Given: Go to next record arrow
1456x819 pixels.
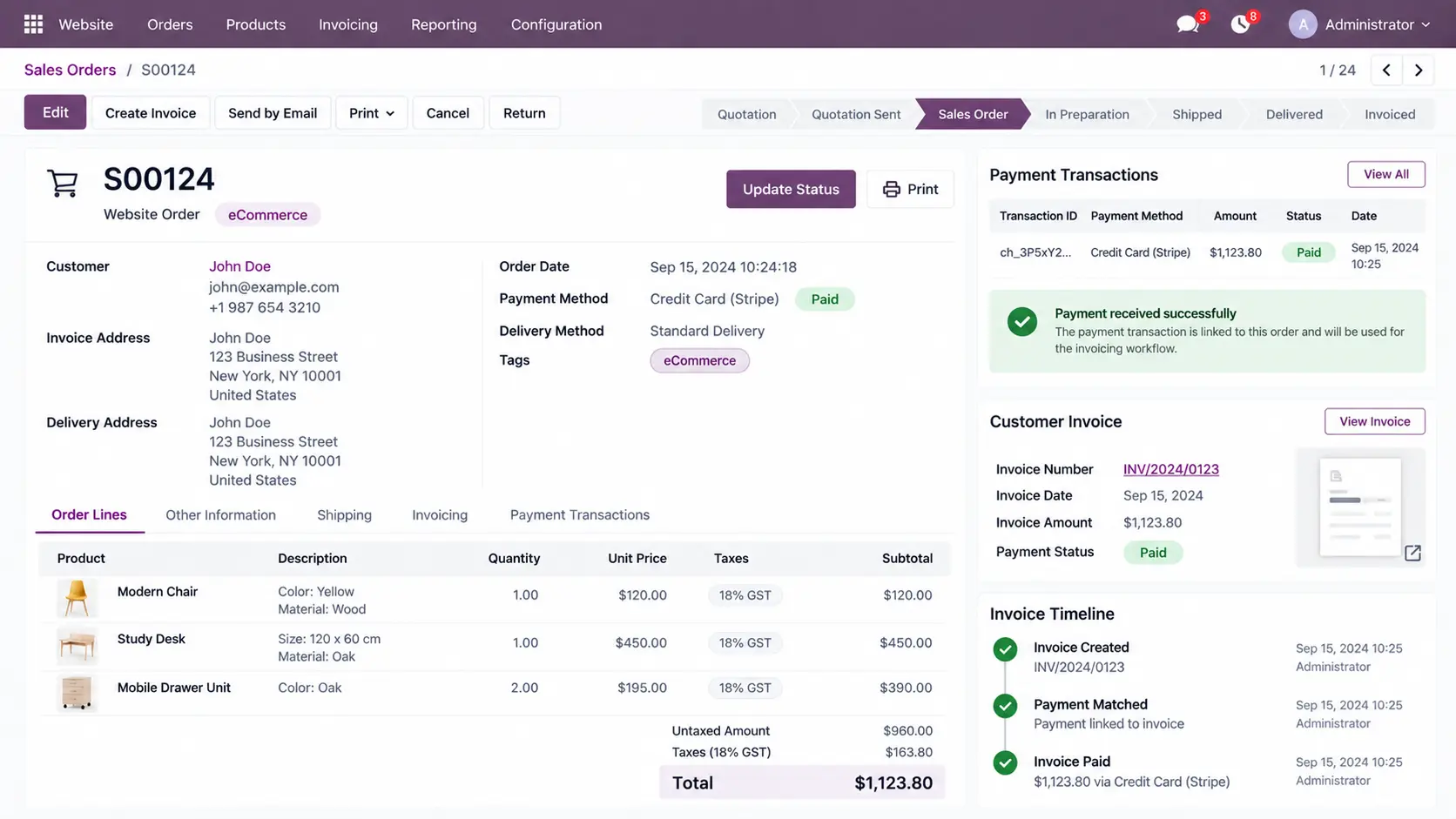Looking at the screenshot, I should coord(1419,70).
